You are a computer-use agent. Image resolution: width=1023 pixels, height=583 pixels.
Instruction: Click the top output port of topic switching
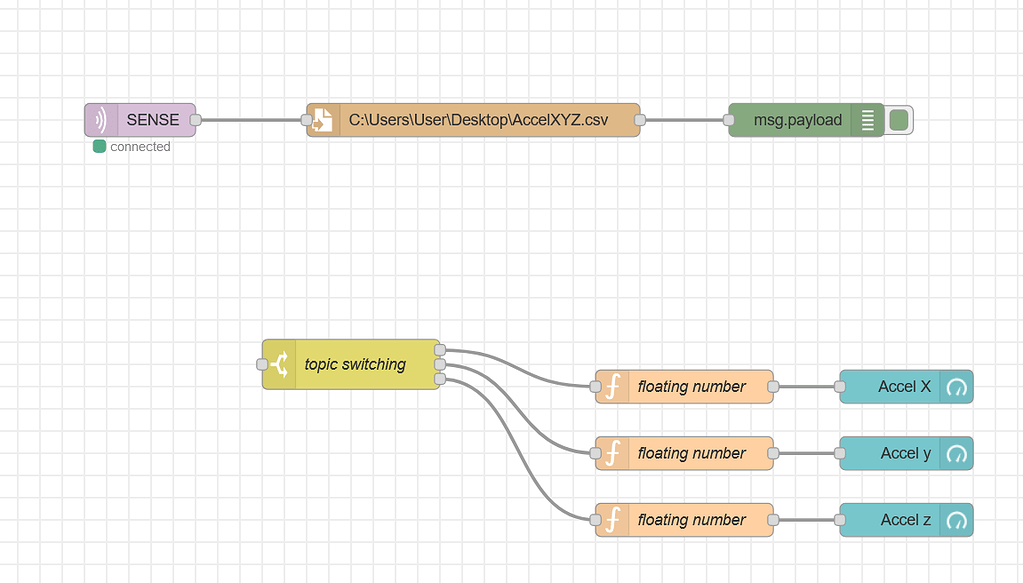[440, 350]
